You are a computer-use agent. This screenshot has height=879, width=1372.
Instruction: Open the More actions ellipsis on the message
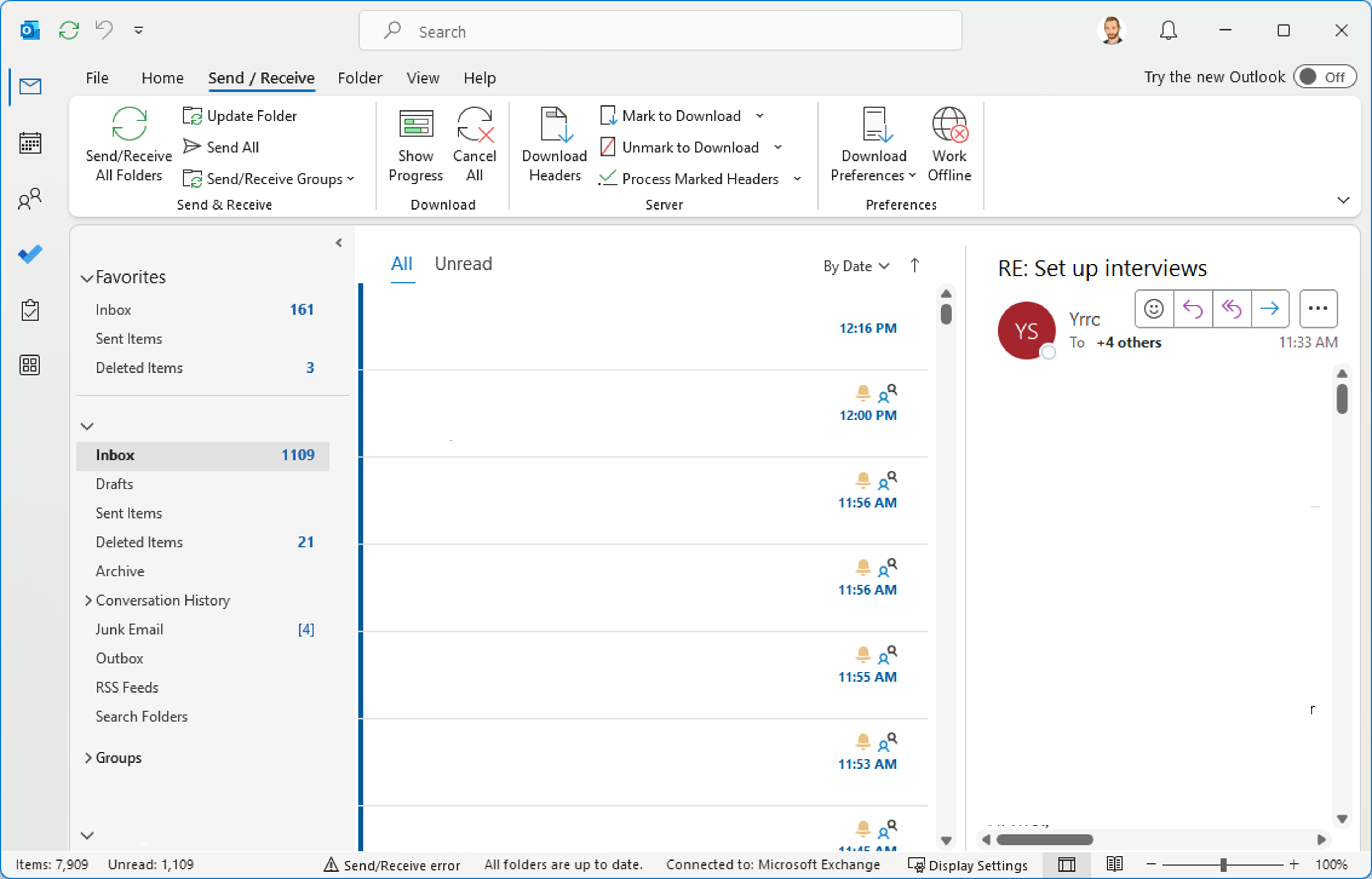pyautogui.click(x=1318, y=309)
